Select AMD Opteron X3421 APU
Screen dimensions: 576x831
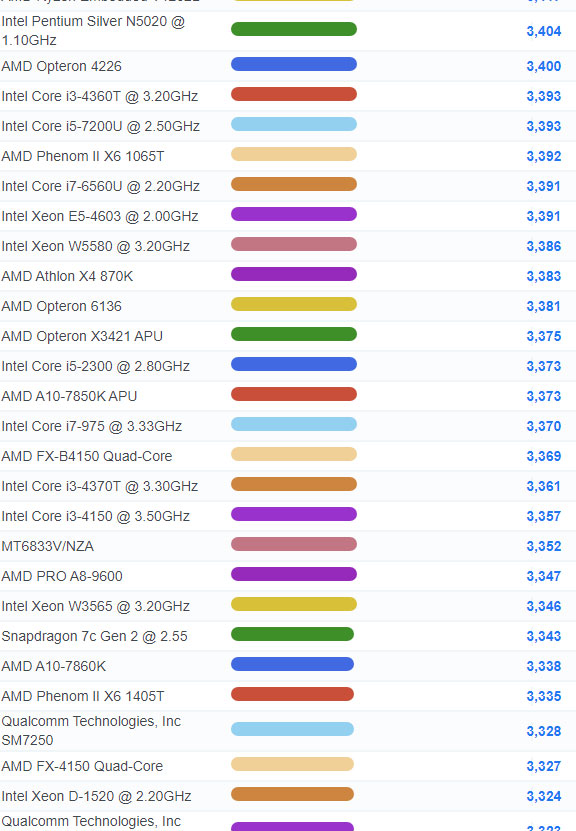[82, 337]
